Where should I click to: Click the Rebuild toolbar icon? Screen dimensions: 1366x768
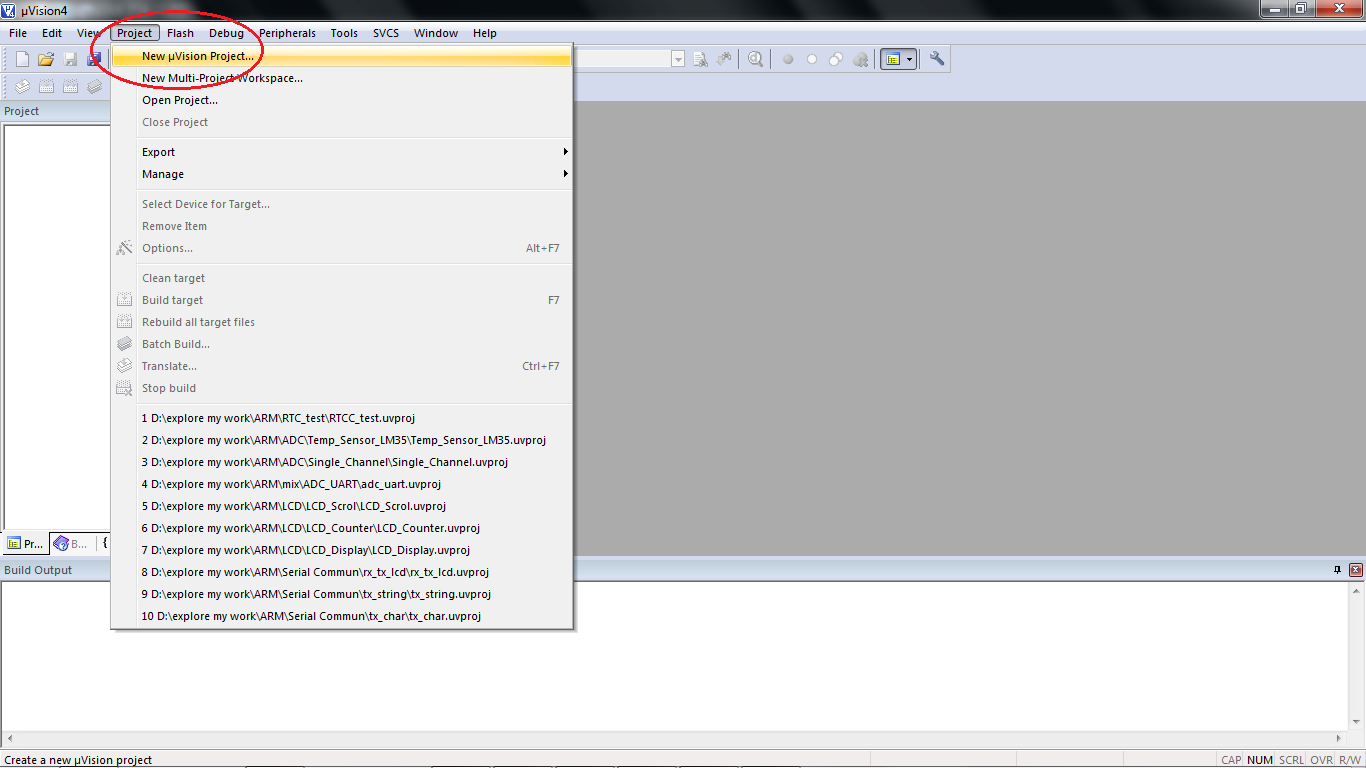[x=70, y=87]
